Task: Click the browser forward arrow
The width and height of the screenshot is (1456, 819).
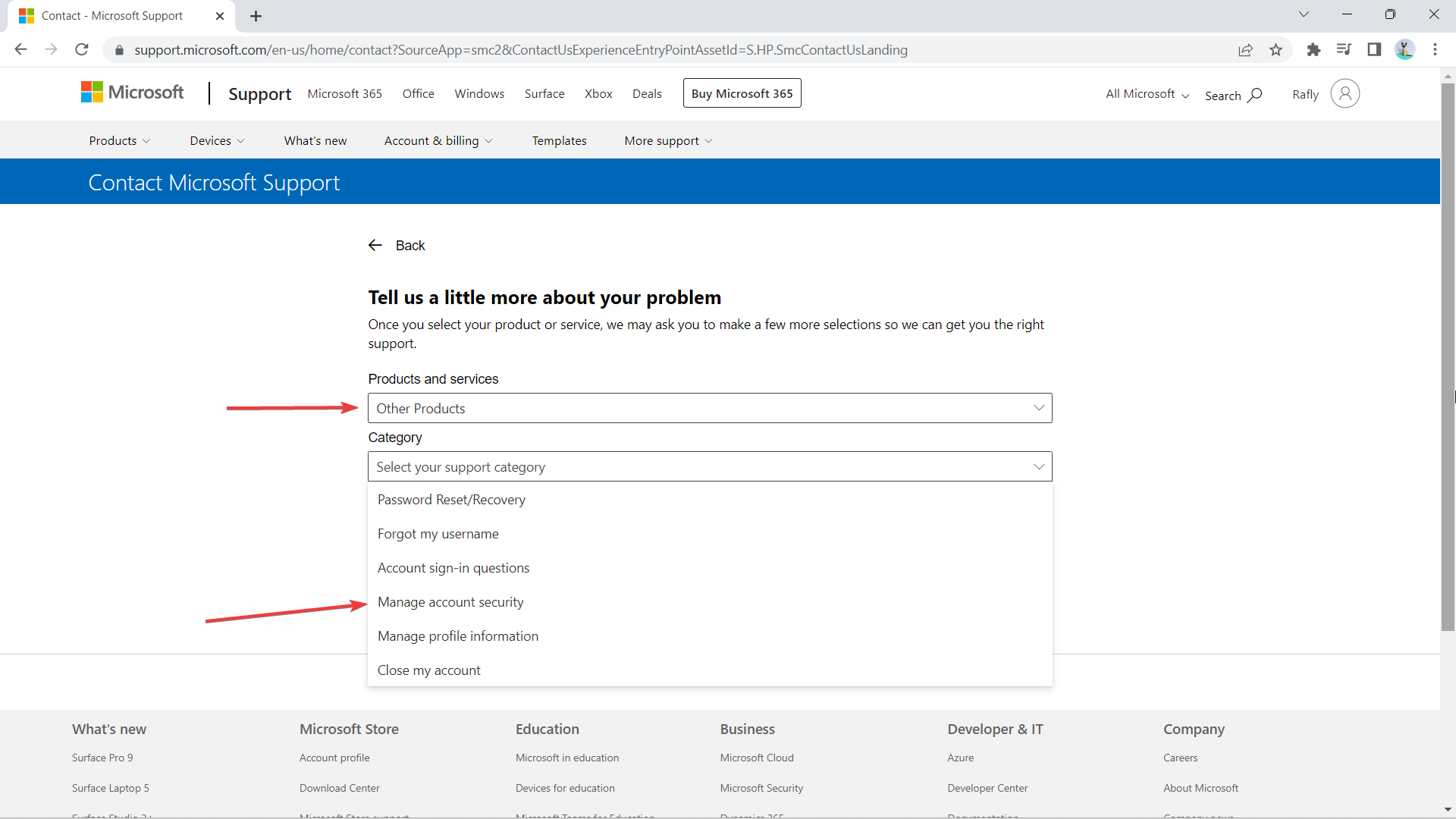Action: pos(51,49)
